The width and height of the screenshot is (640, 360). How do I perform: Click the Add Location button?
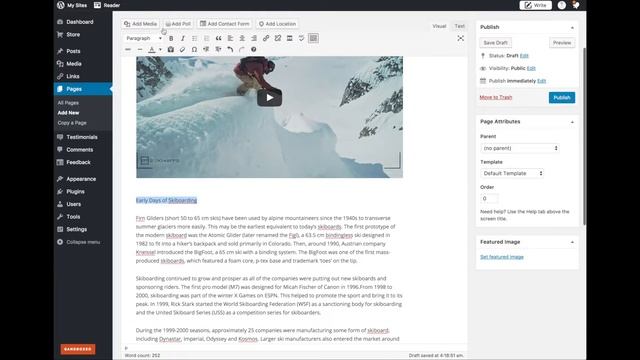click(278, 24)
